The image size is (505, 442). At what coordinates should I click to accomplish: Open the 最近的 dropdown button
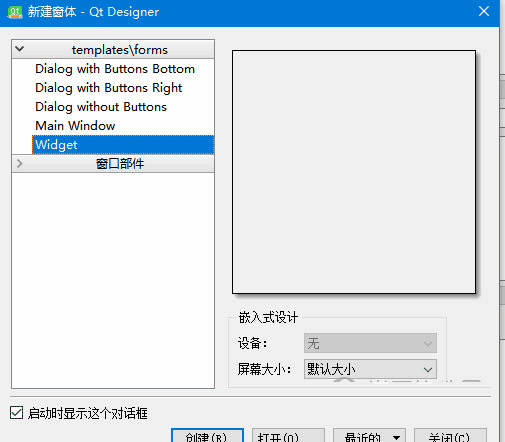[369, 435]
